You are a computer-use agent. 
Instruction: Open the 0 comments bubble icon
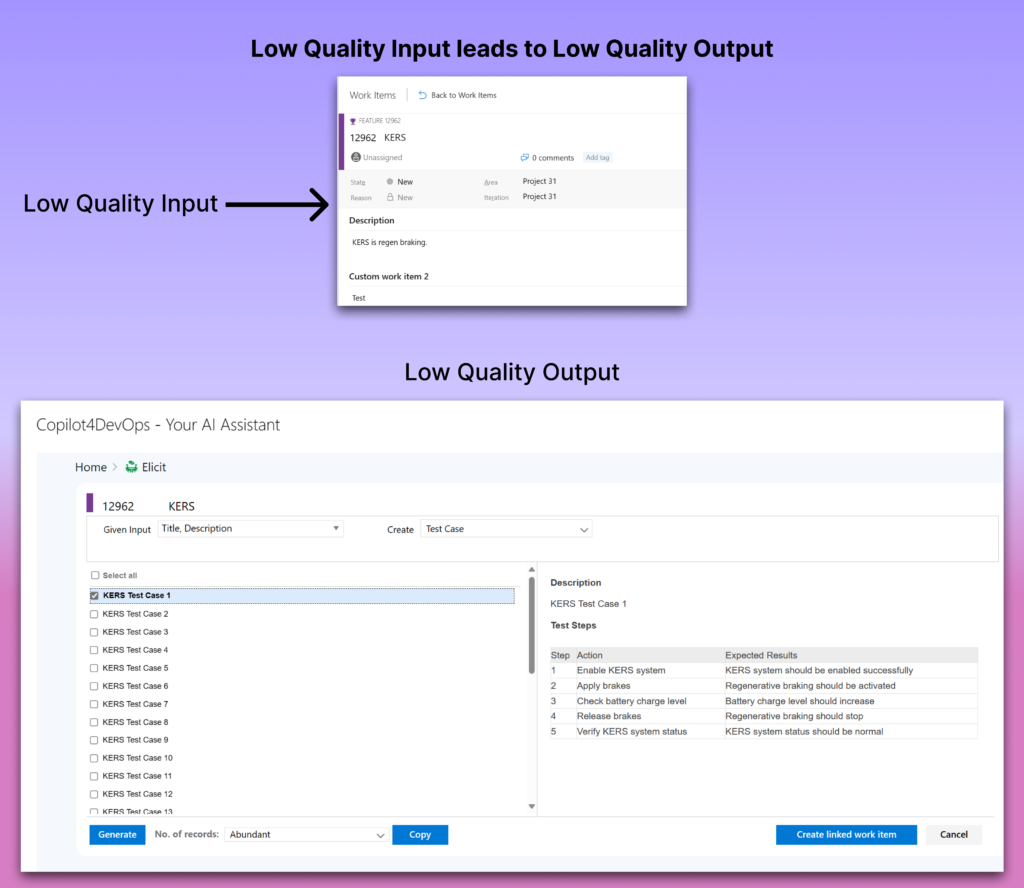point(524,157)
